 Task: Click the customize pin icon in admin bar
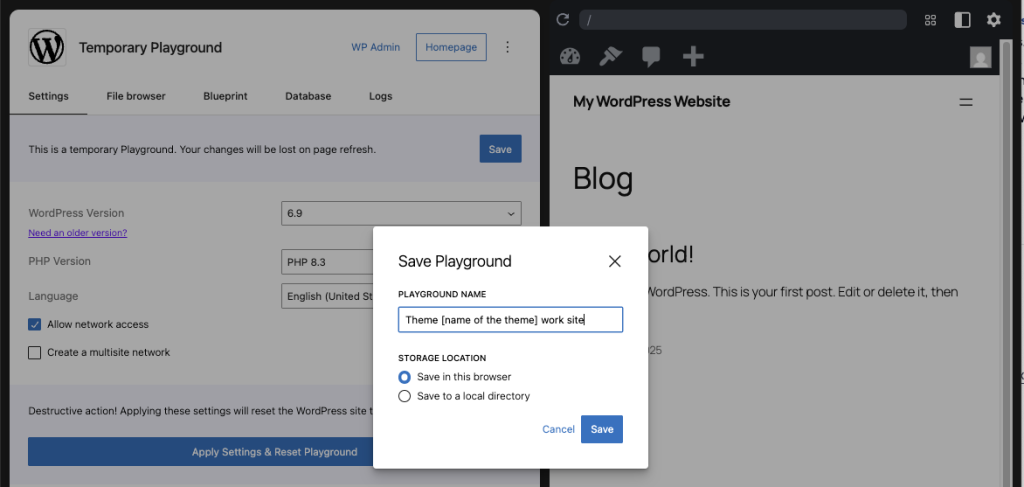point(610,57)
